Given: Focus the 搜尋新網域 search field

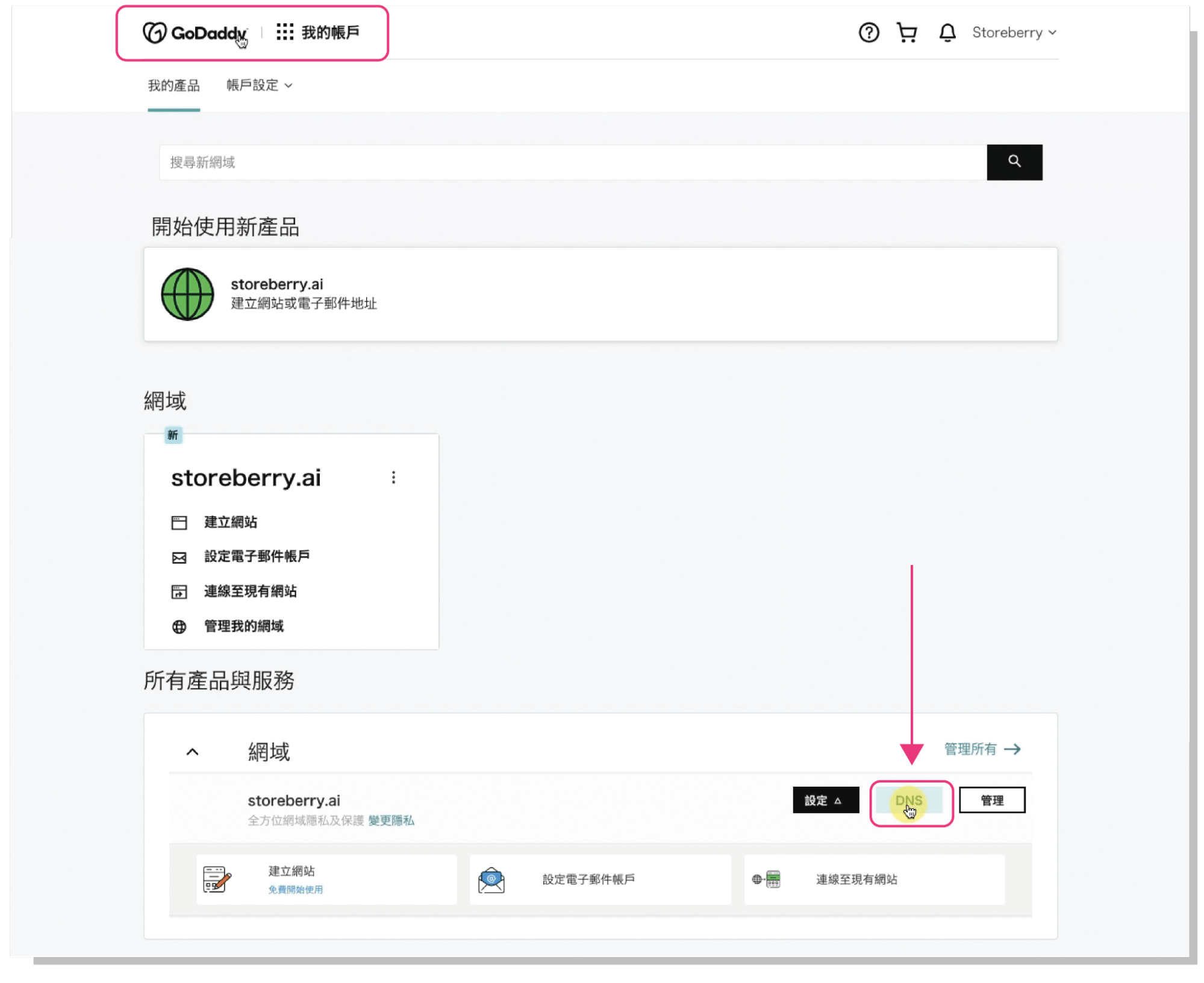Looking at the screenshot, I should (572, 162).
